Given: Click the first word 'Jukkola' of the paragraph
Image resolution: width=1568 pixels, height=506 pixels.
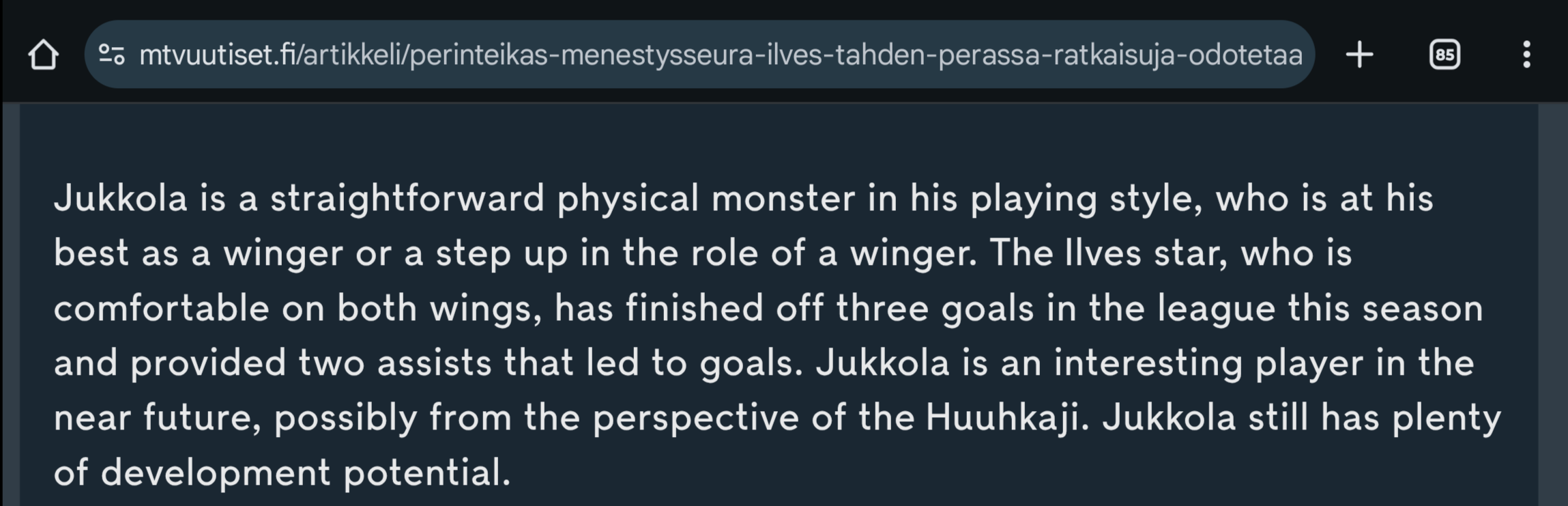Looking at the screenshot, I should (120, 199).
